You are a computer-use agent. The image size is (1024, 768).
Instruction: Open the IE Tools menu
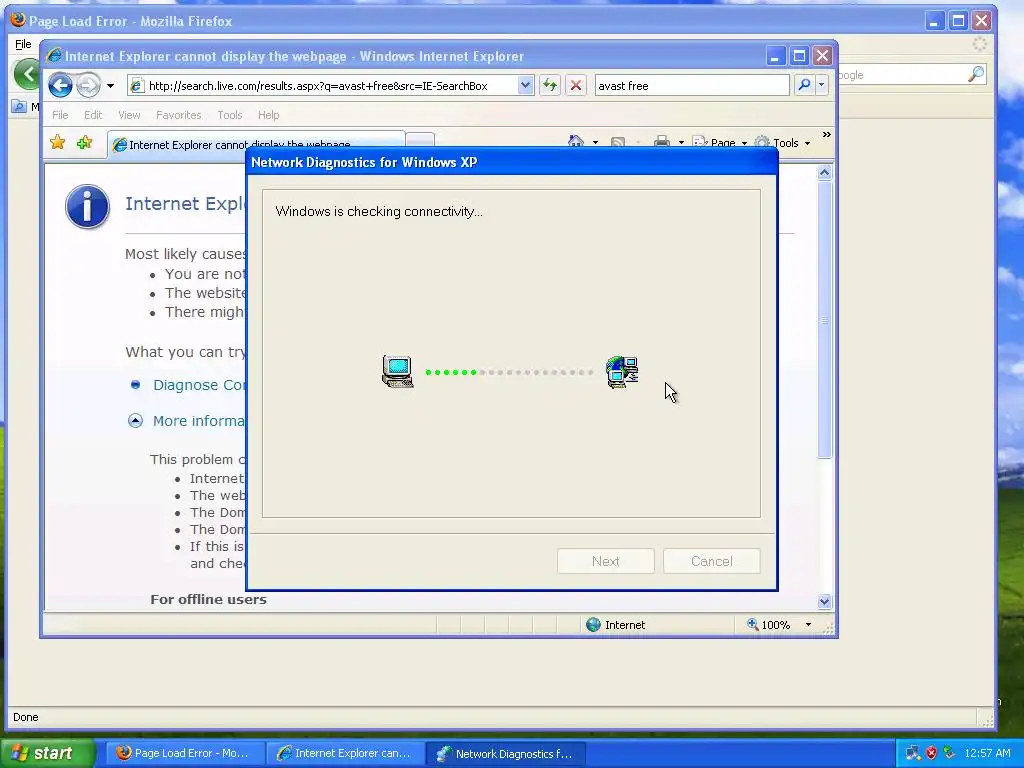pyautogui.click(x=229, y=115)
